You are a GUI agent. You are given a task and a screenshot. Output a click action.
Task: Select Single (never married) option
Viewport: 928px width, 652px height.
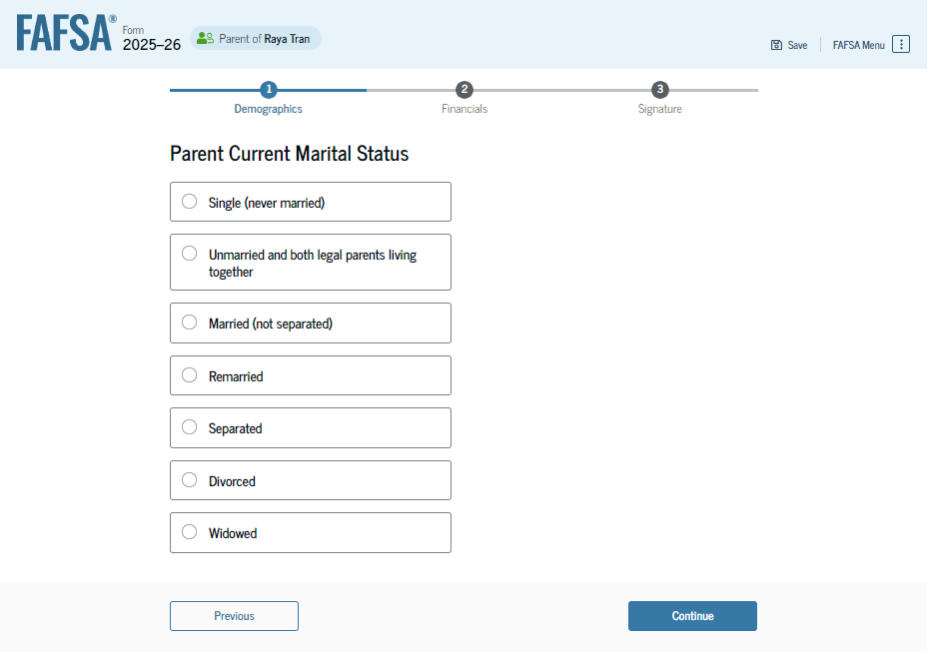pyautogui.click(x=190, y=202)
